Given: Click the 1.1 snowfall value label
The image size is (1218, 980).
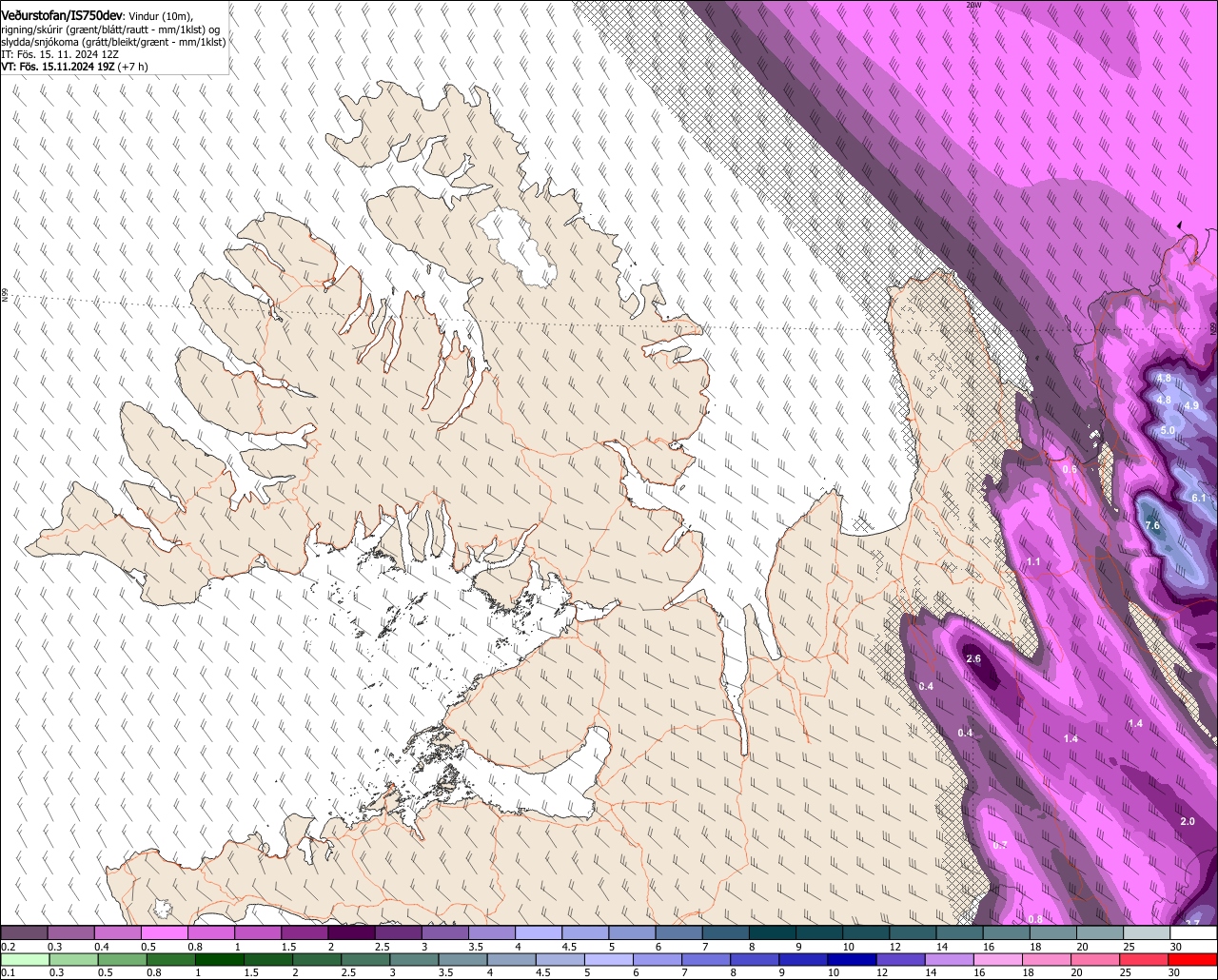Looking at the screenshot, I should coord(1033,562).
